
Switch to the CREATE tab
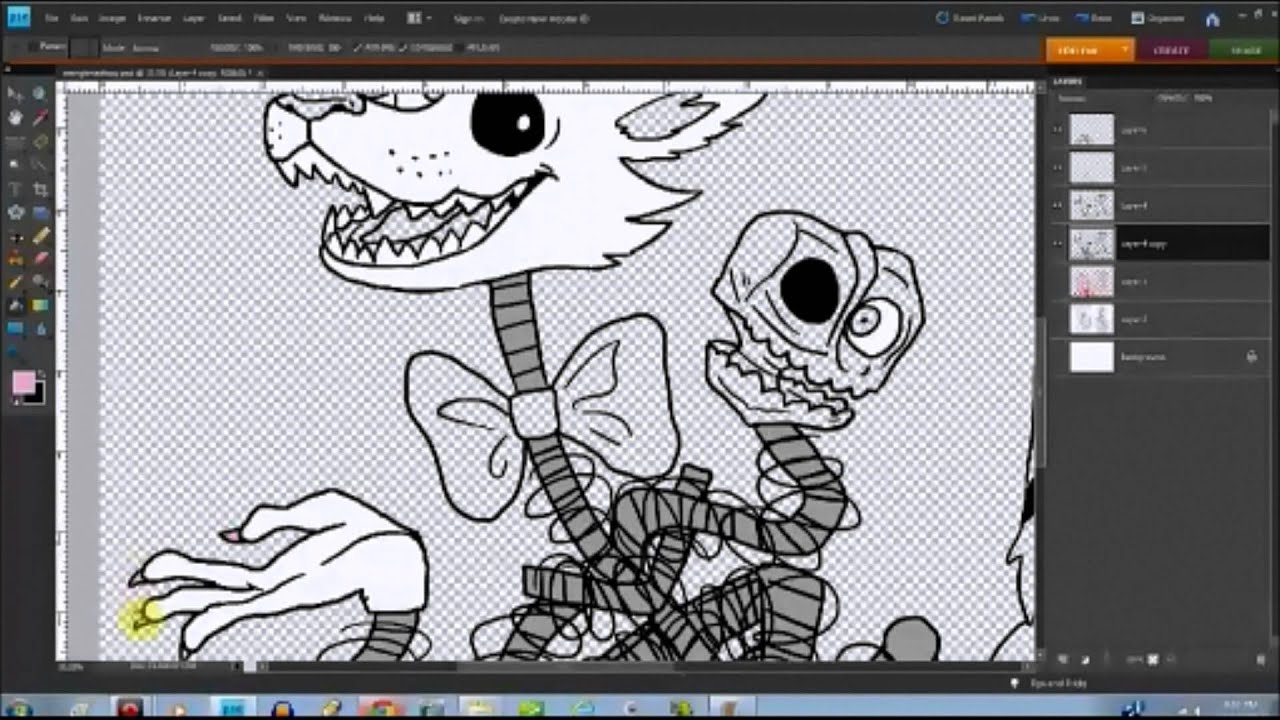pos(1171,49)
